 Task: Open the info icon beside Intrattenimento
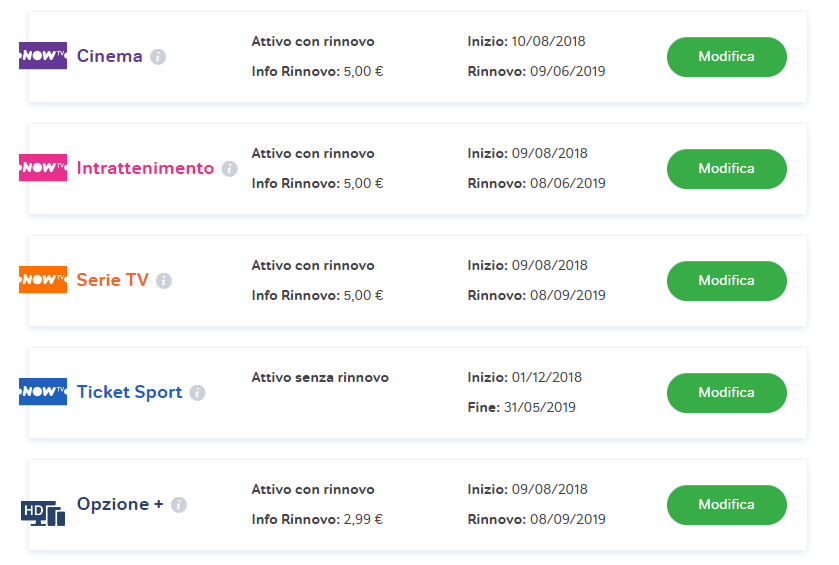tap(230, 169)
